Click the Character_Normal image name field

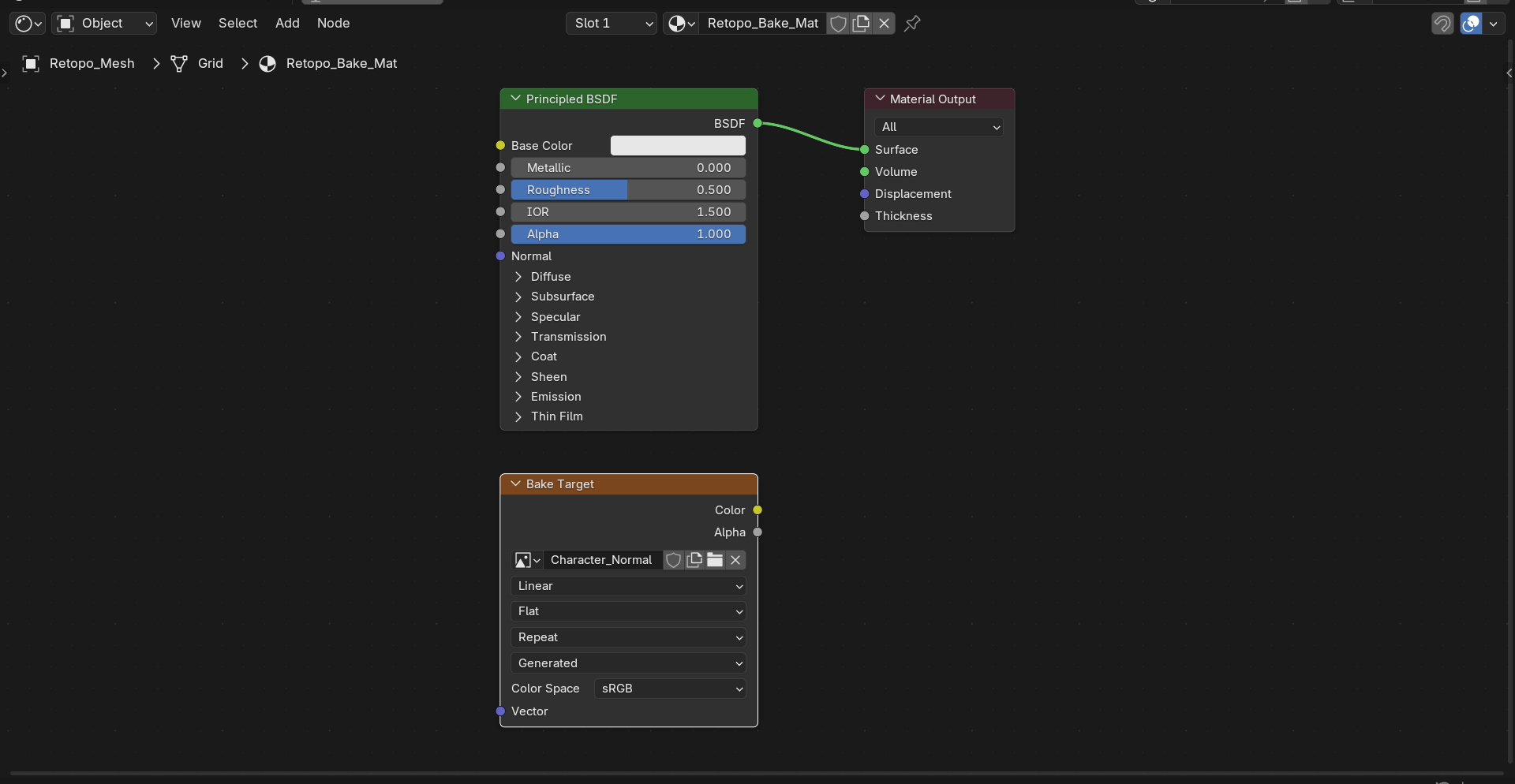[x=602, y=560]
